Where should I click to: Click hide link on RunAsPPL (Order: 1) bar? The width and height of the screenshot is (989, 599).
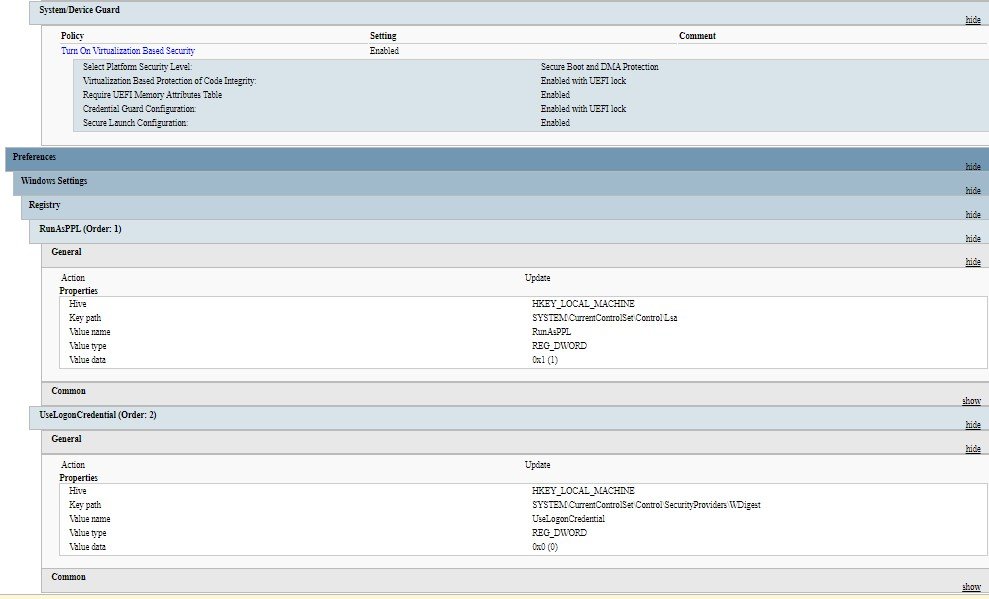point(973,238)
